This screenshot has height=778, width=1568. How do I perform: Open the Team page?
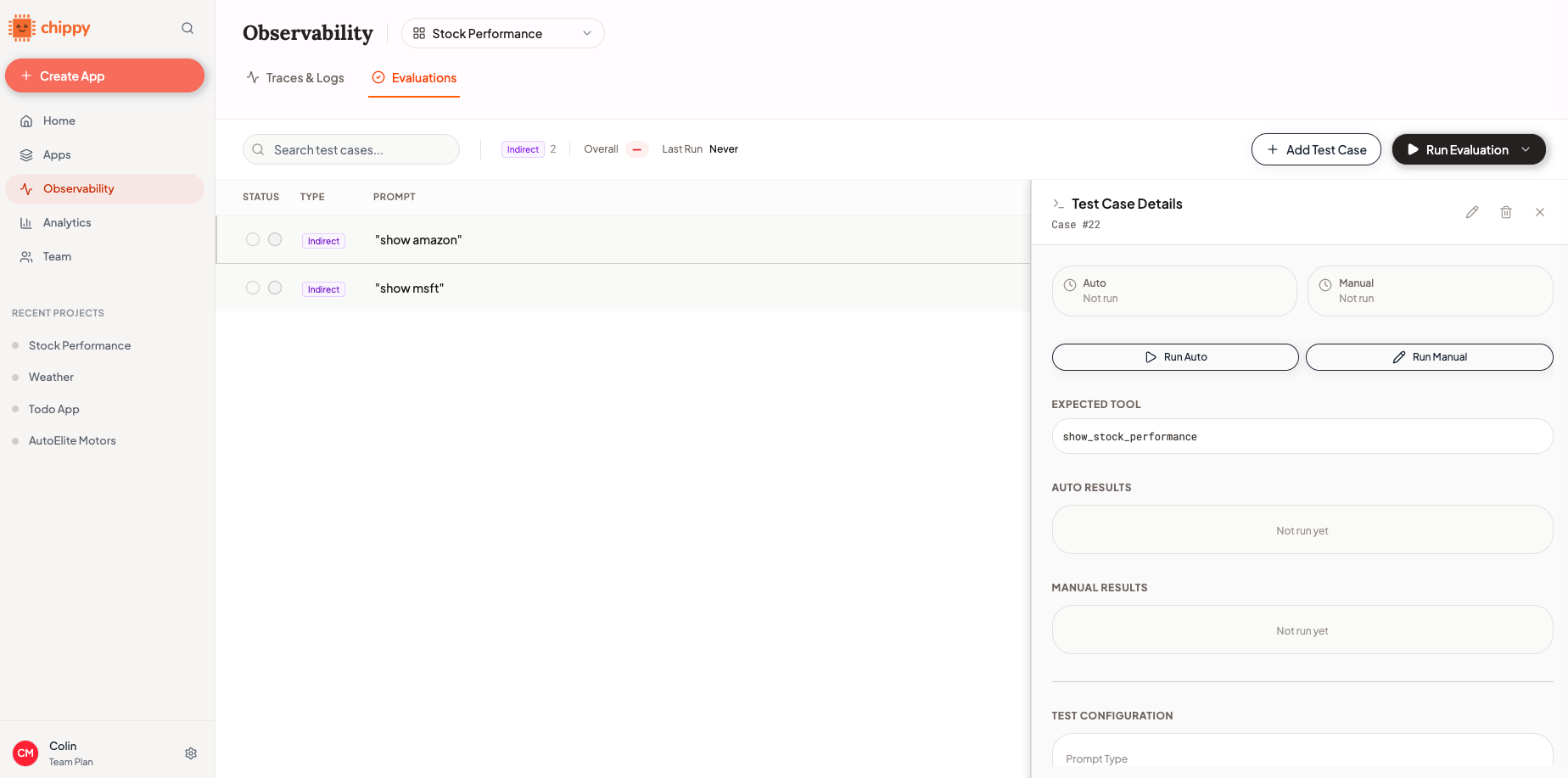pos(104,256)
